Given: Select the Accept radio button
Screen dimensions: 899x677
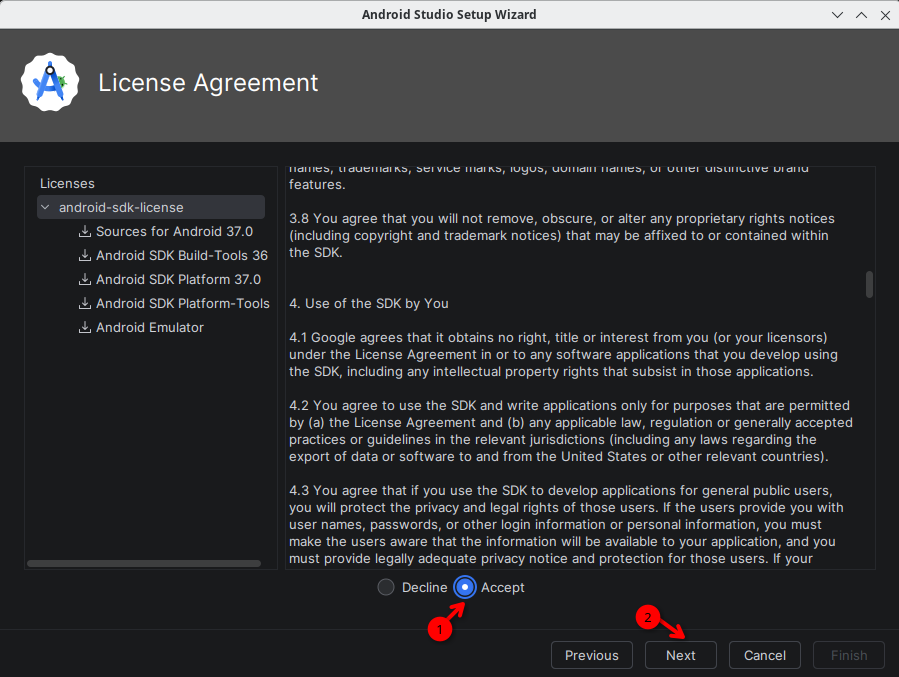Looking at the screenshot, I should [465, 587].
